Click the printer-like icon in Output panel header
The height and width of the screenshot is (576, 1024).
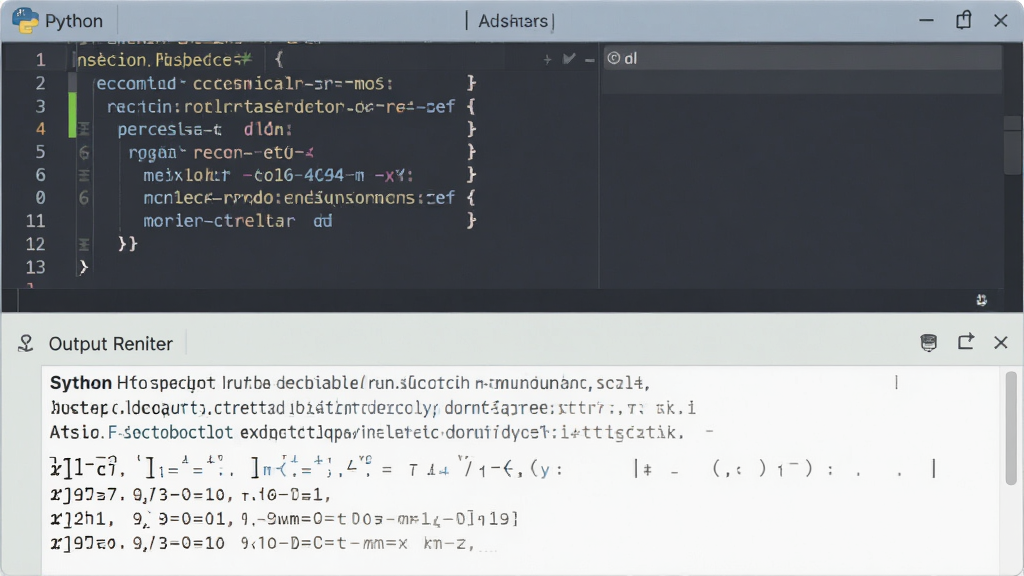(x=929, y=342)
